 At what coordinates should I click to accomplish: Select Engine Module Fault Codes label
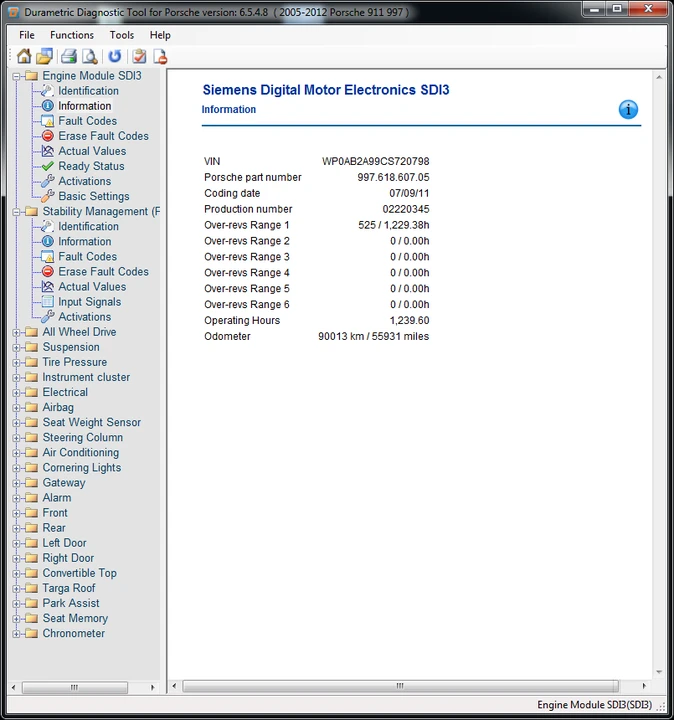(87, 121)
